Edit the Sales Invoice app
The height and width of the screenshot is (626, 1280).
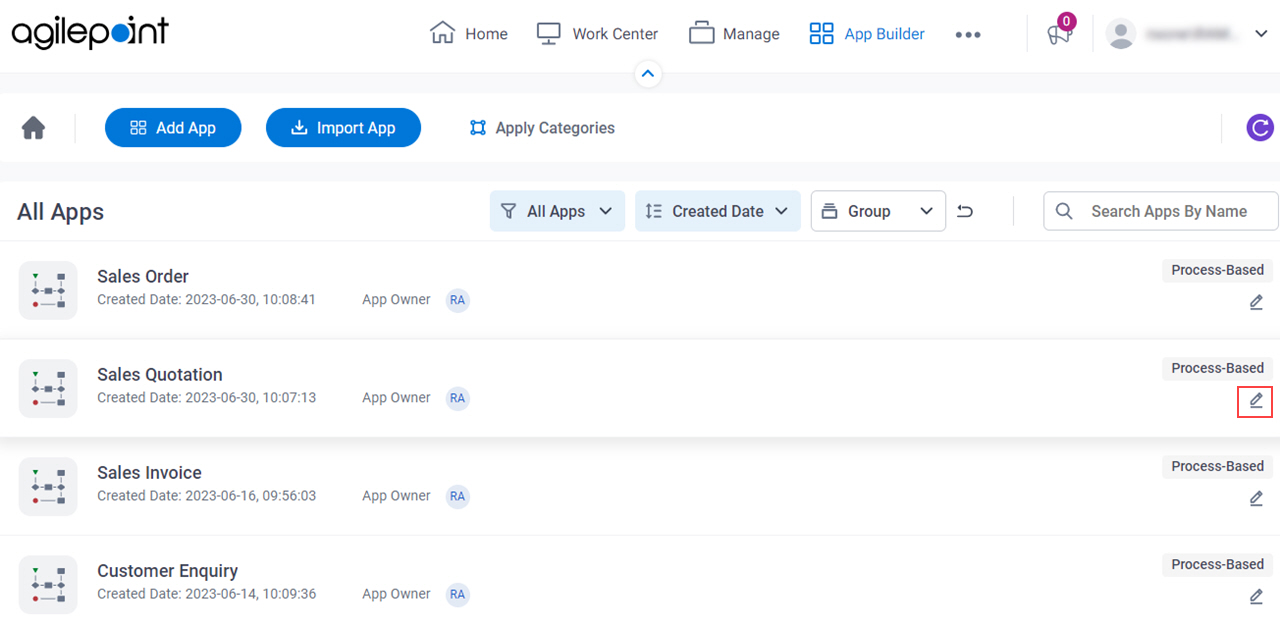1256,498
